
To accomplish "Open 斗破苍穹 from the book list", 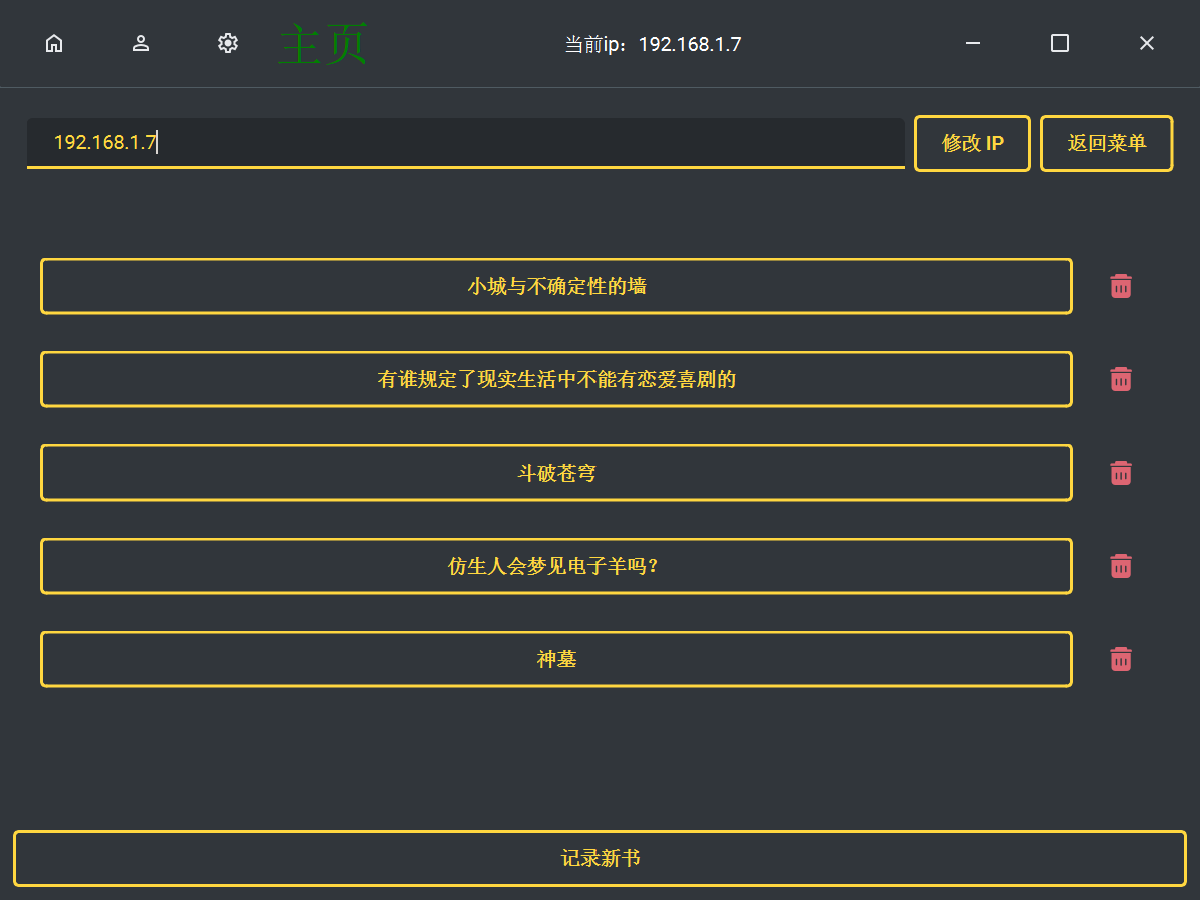I will 556,473.
